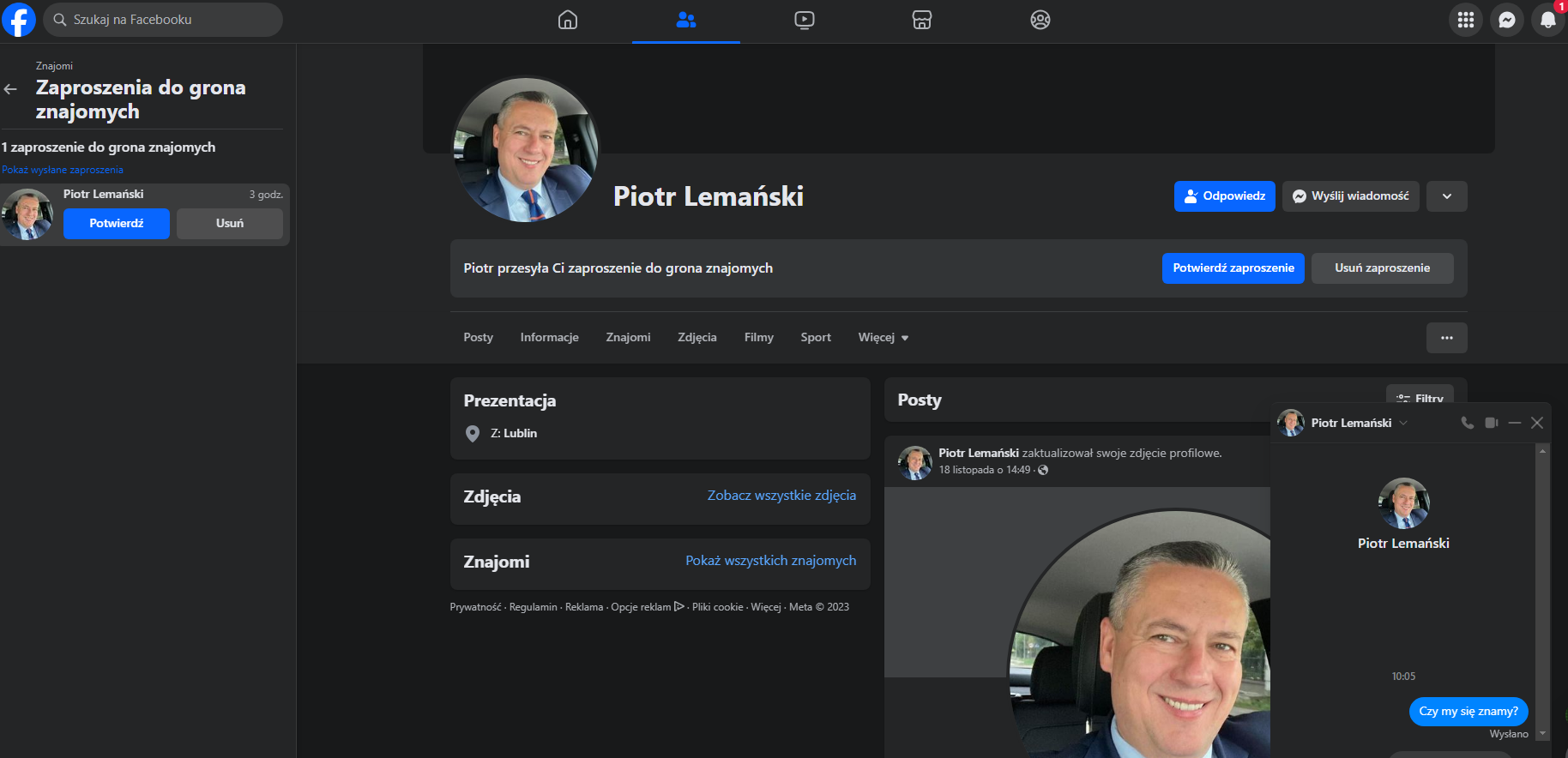
Task: Click Pokaż wszystkich znajomych link
Action: pyautogui.click(x=771, y=561)
